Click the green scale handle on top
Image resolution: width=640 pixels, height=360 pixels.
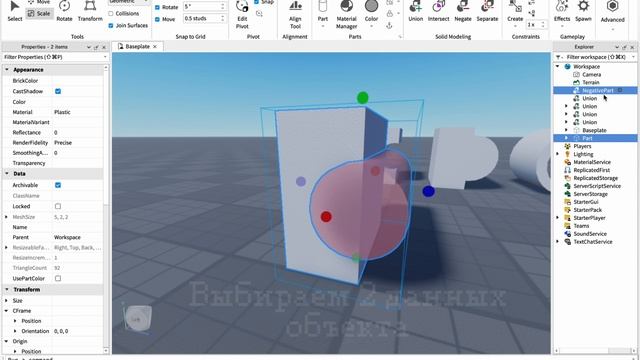point(362,98)
